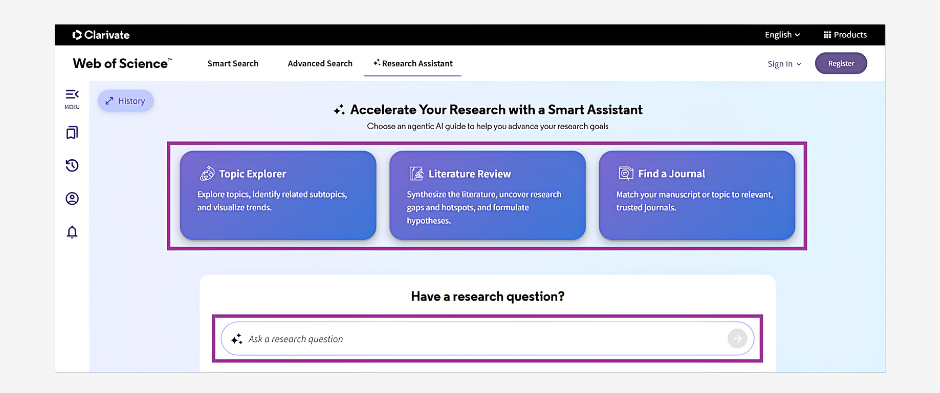
Task: Open the user profile icon in sidebar
Action: pos(72,199)
